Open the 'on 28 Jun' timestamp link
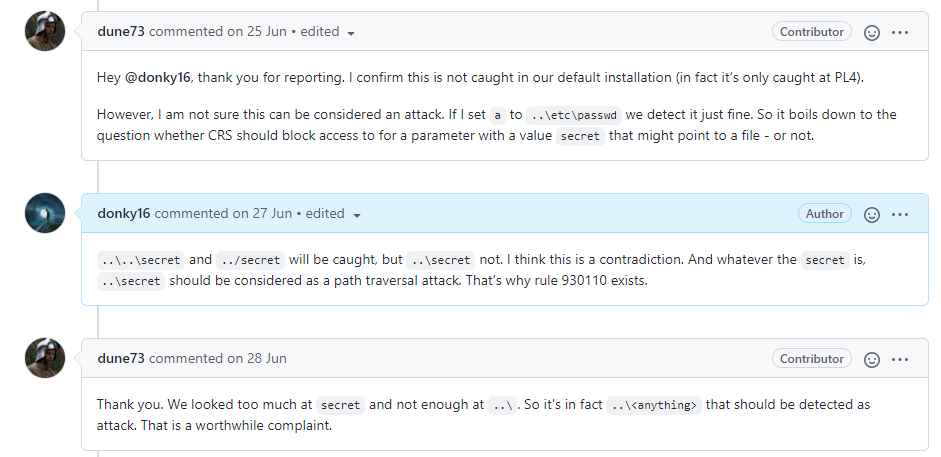 point(256,358)
